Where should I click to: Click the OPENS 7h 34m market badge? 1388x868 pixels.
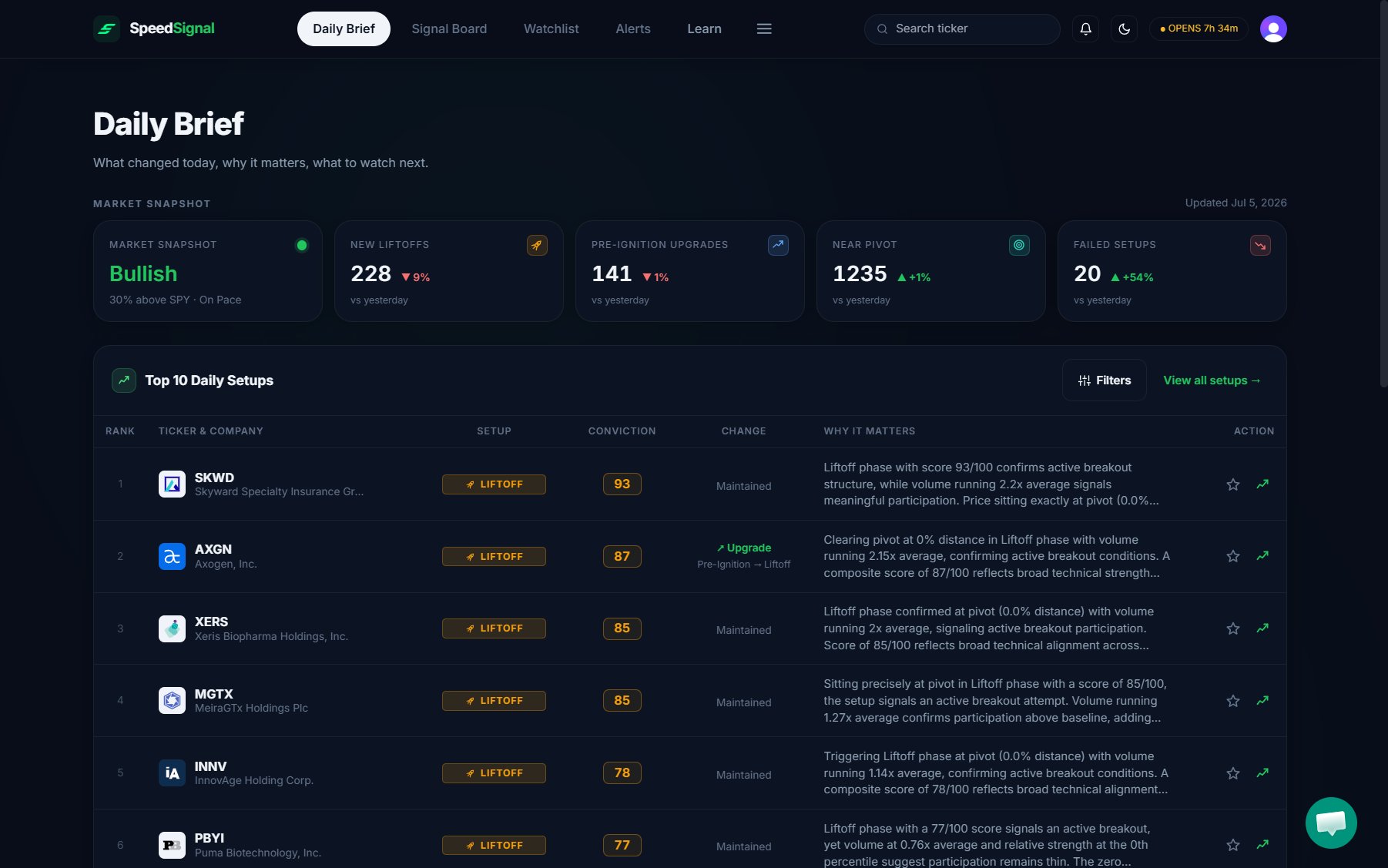[x=1199, y=28]
